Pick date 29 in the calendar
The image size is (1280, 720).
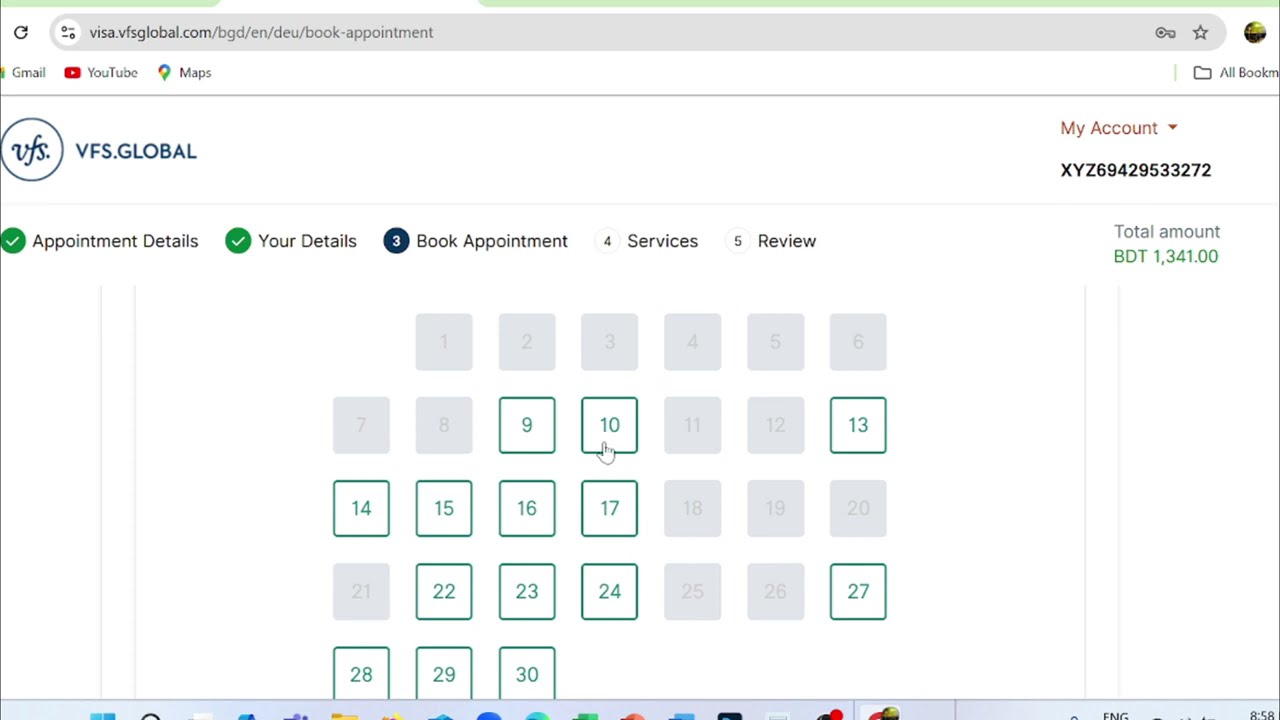(444, 673)
